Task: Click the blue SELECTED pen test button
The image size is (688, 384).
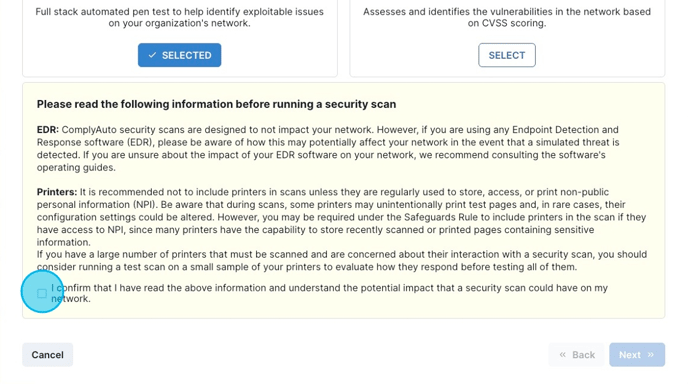Action: coord(179,55)
